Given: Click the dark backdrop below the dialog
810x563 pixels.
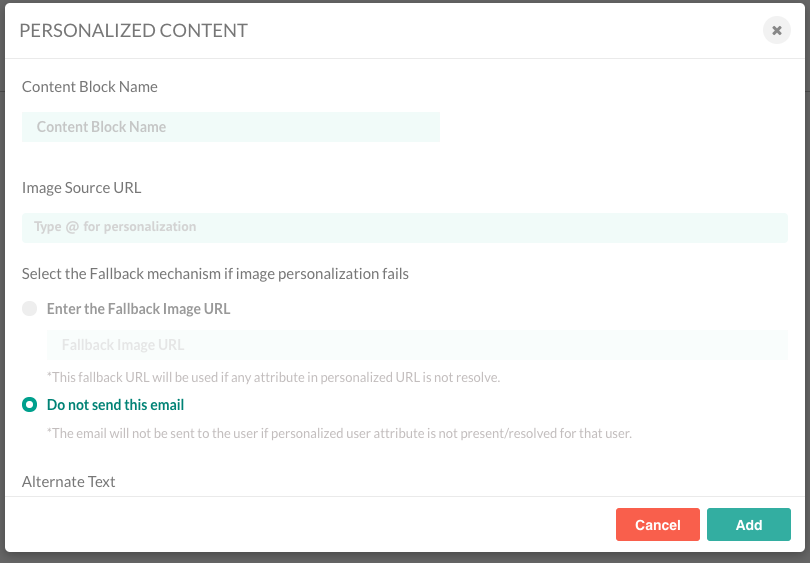Looking at the screenshot, I should (x=400, y=557).
